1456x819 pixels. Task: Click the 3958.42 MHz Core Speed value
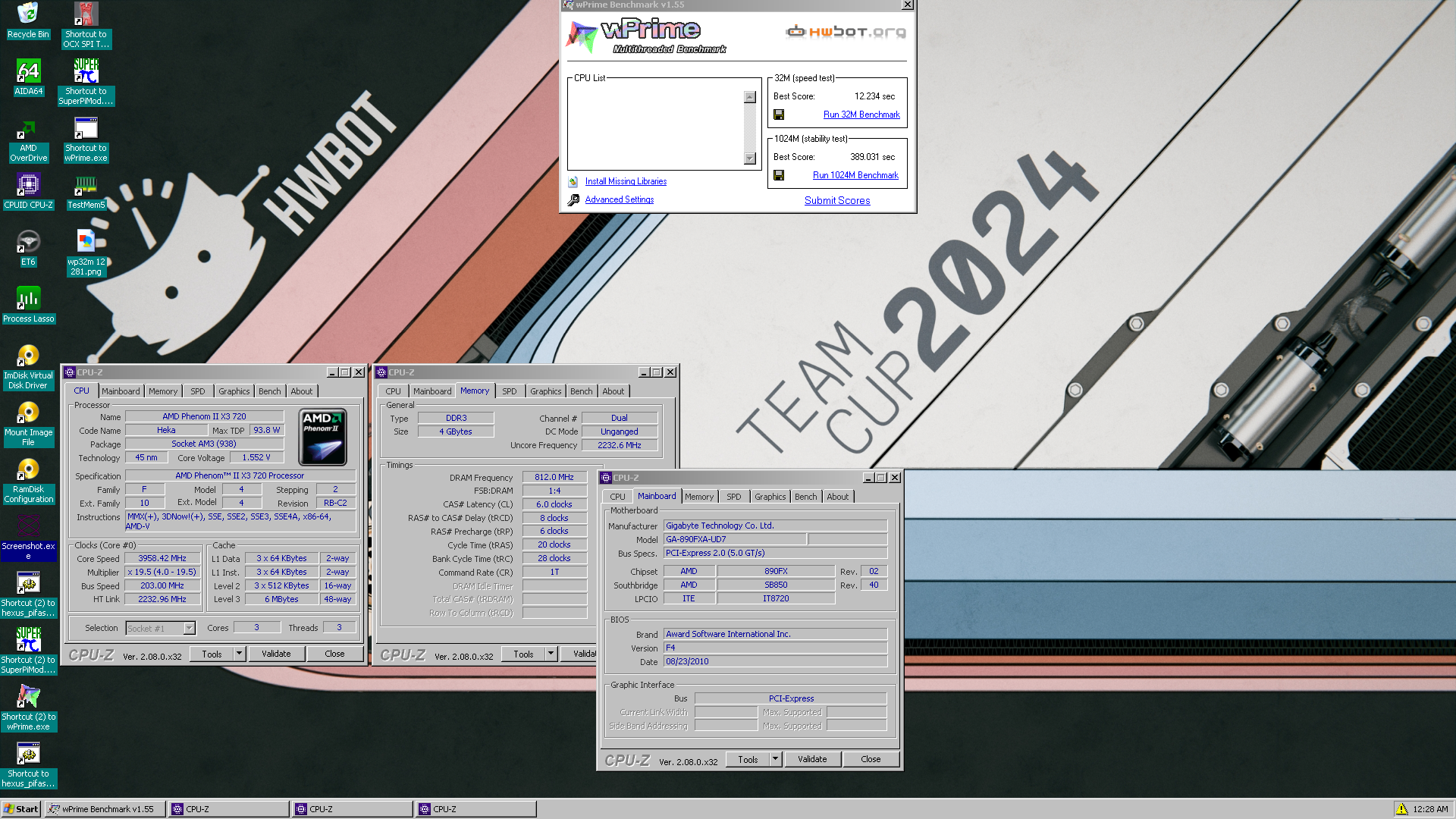(162, 558)
